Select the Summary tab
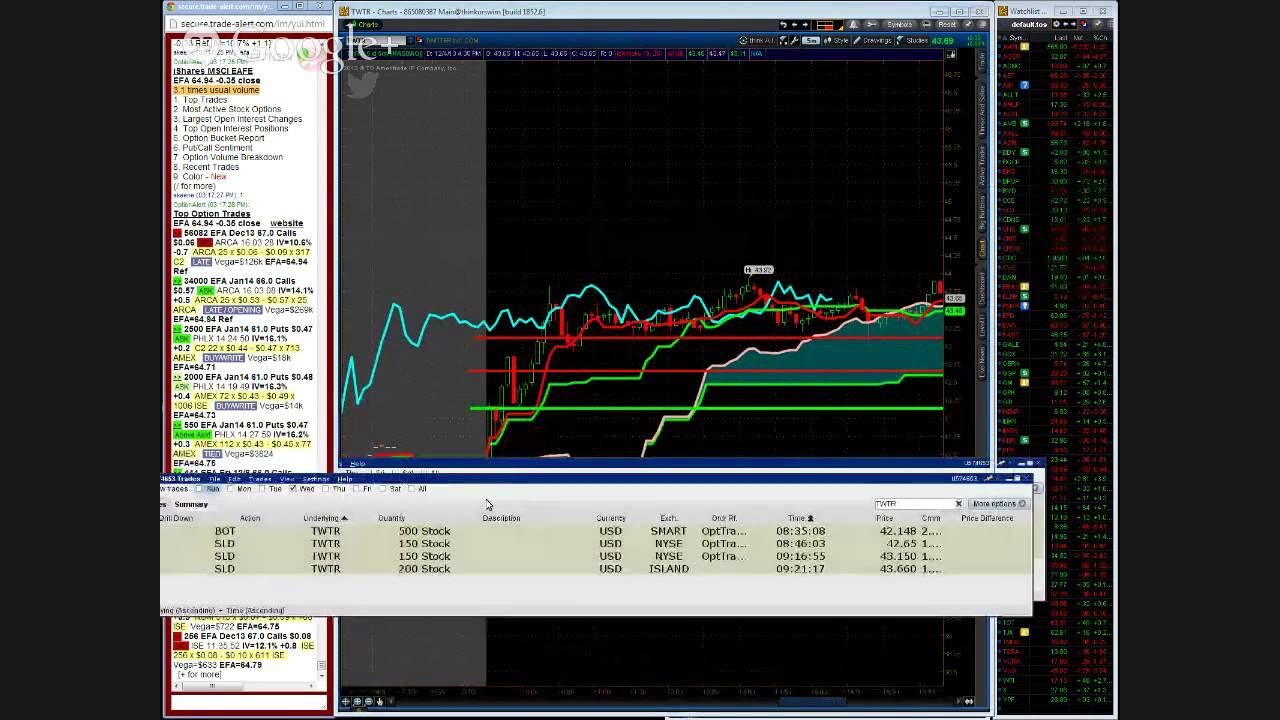 point(191,505)
